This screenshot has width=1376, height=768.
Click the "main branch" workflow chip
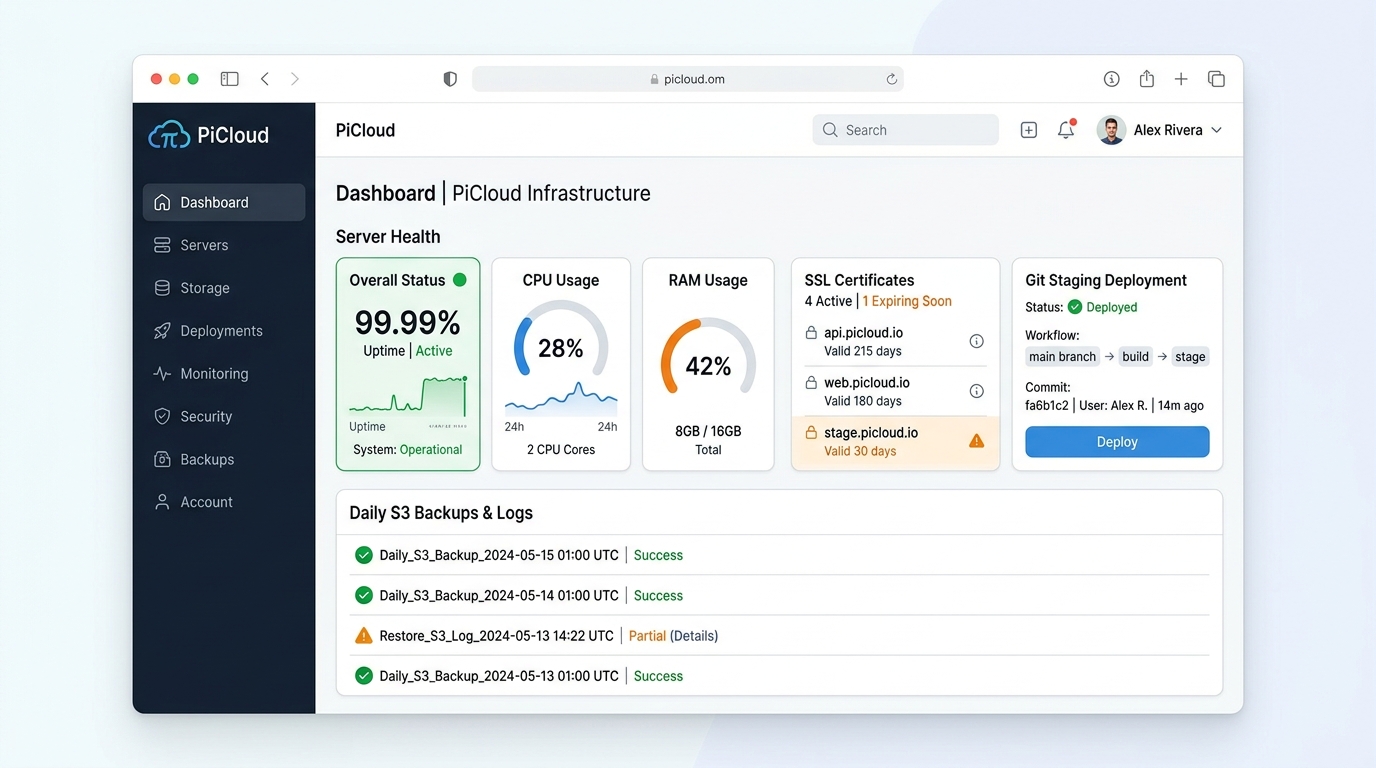point(1062,357)
